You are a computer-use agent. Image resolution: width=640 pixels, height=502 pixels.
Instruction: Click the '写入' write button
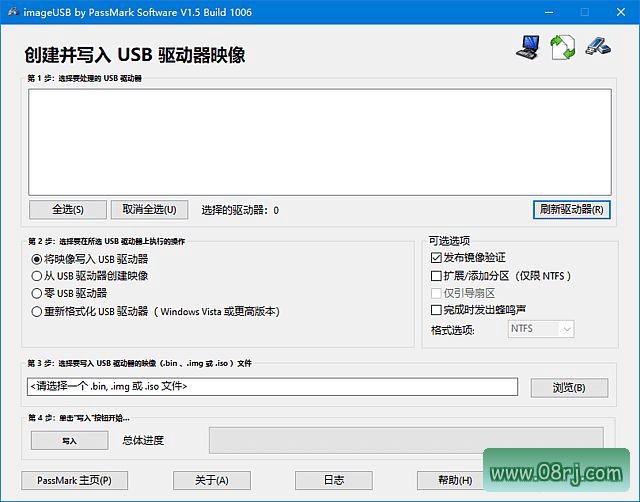[69, 441]
